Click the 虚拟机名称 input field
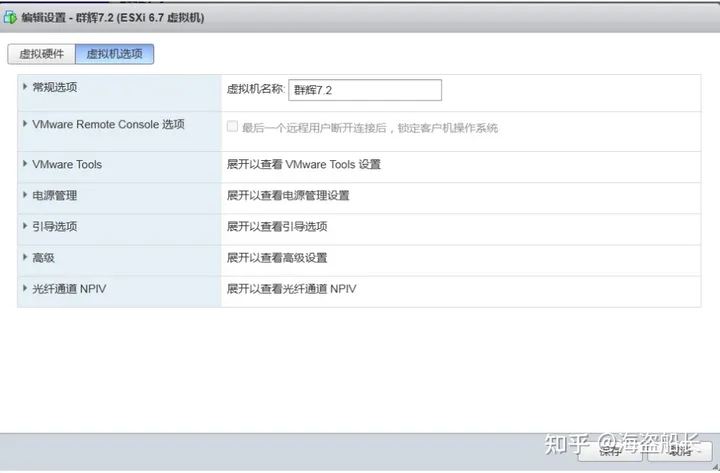The width and height of the screenshot is (720, 473). coord(365,90)
